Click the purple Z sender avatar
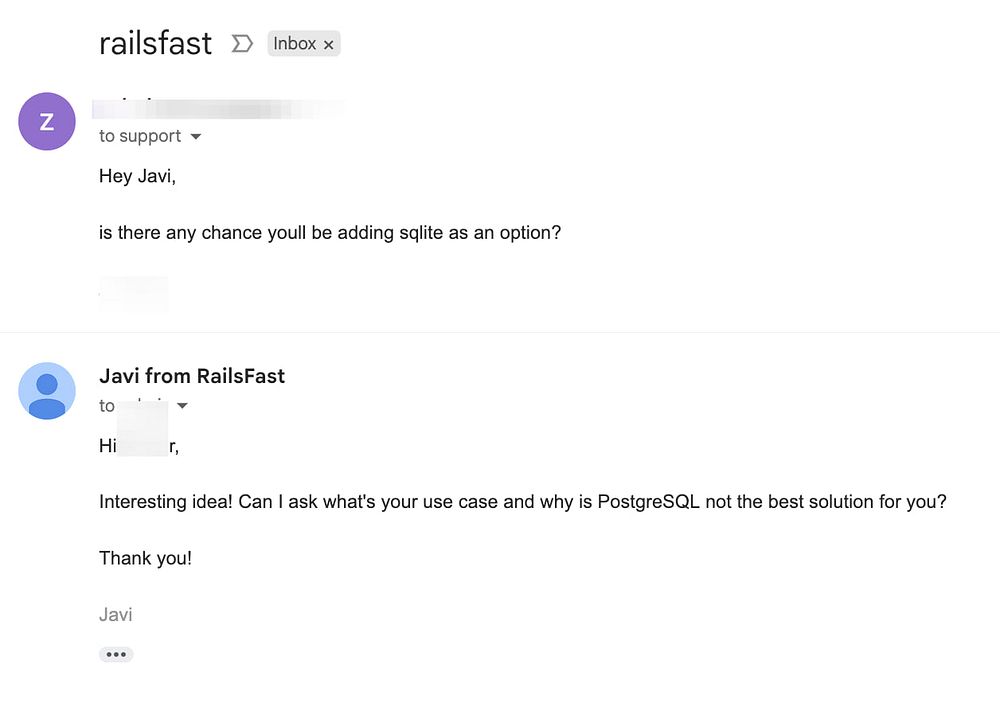The image size is (1000, 723). pyautogui.click(x=47, y=121)
